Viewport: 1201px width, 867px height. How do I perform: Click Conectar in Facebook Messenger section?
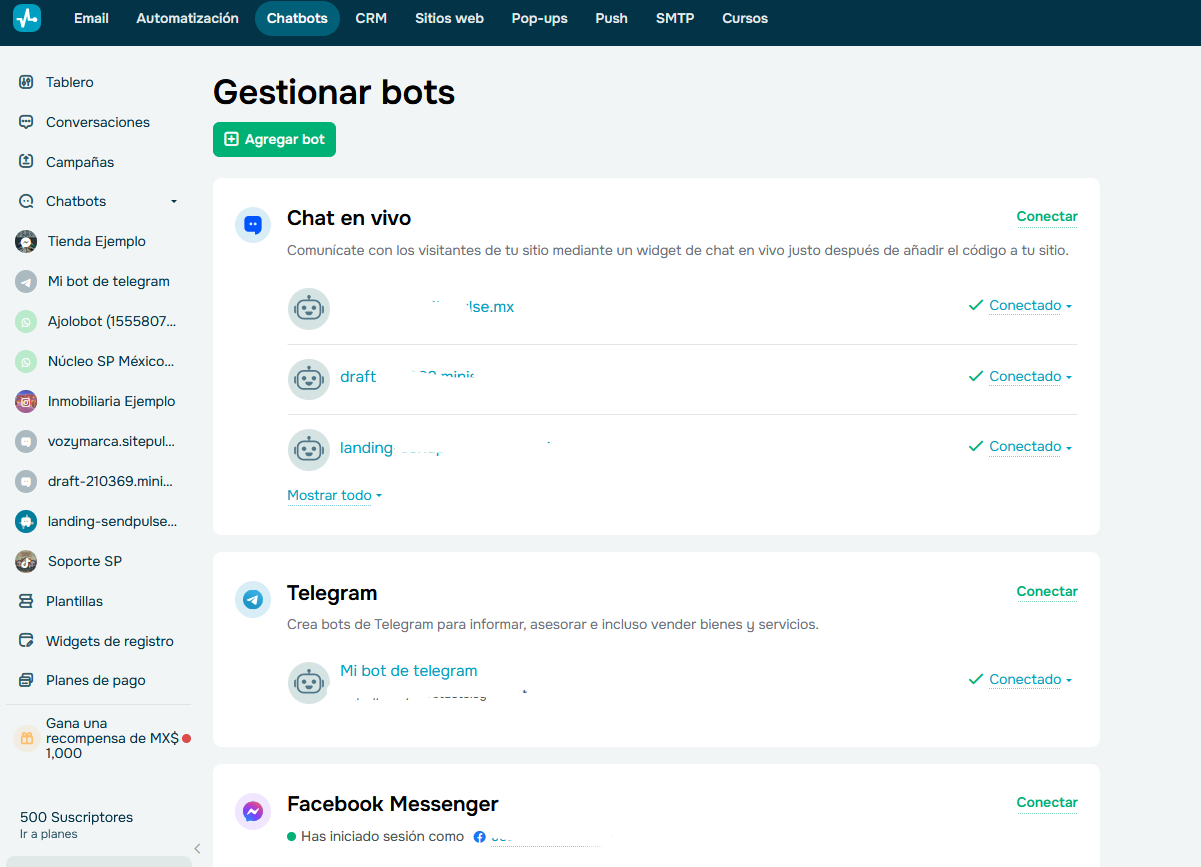tap(1047, 802)
